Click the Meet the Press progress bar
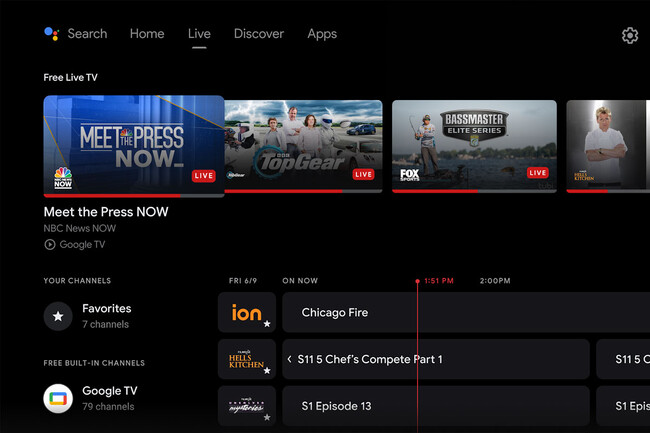 (134, 196)
